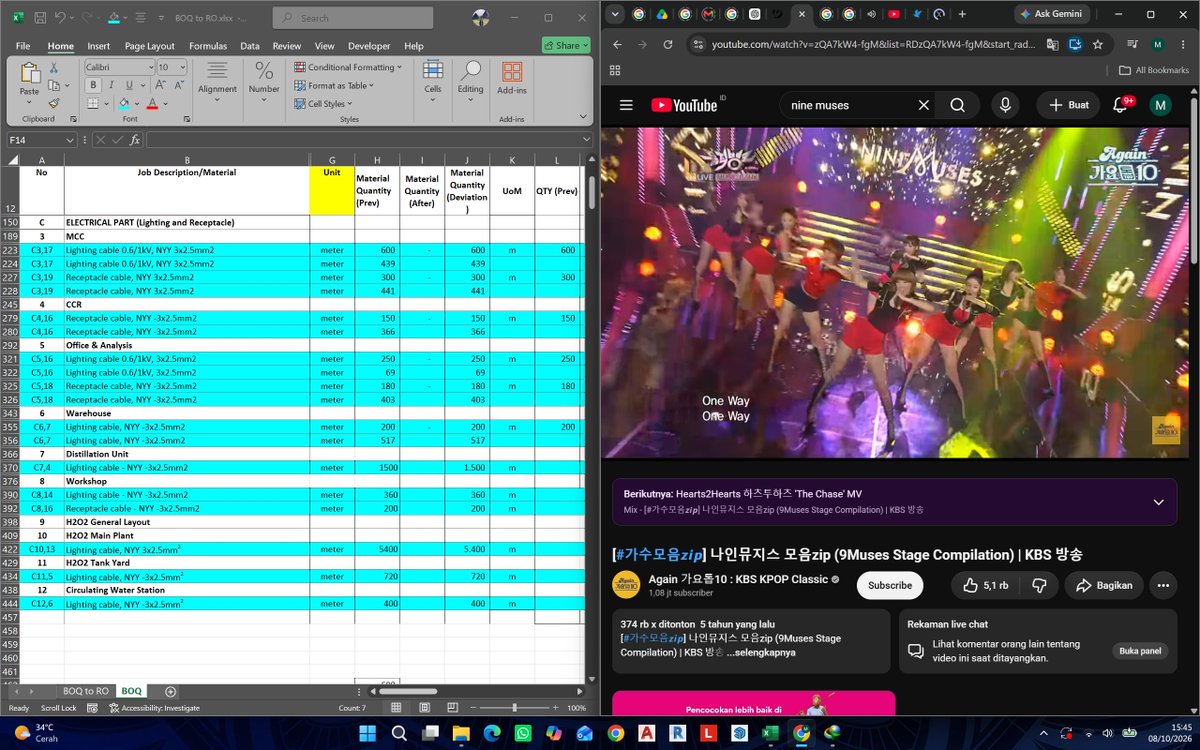The height and width of the screenshot is (750, 1200).
Task: Subscribe to Again 가요톱10 channel
Action: (x=890, y=585)
